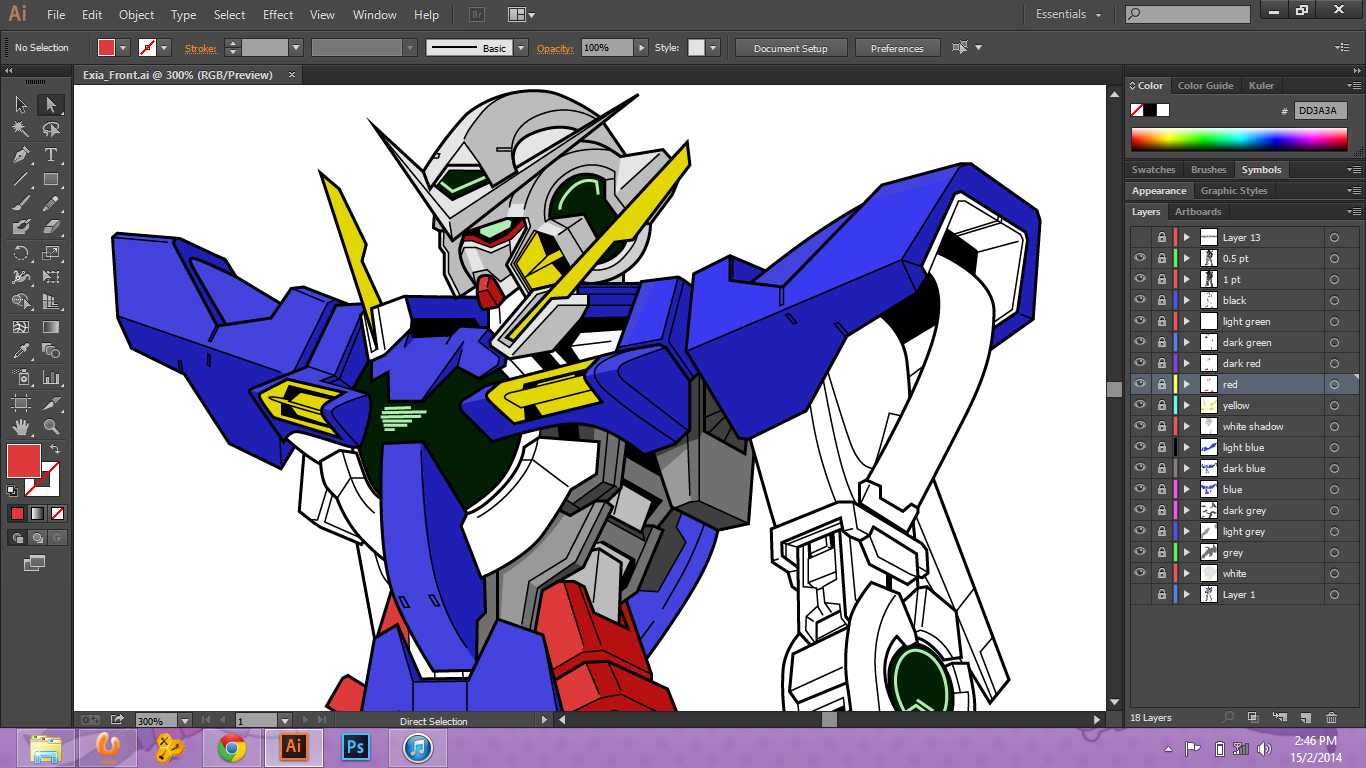Select the Pen tool
Screen dimensions: 1366x768
click(21, 155)
